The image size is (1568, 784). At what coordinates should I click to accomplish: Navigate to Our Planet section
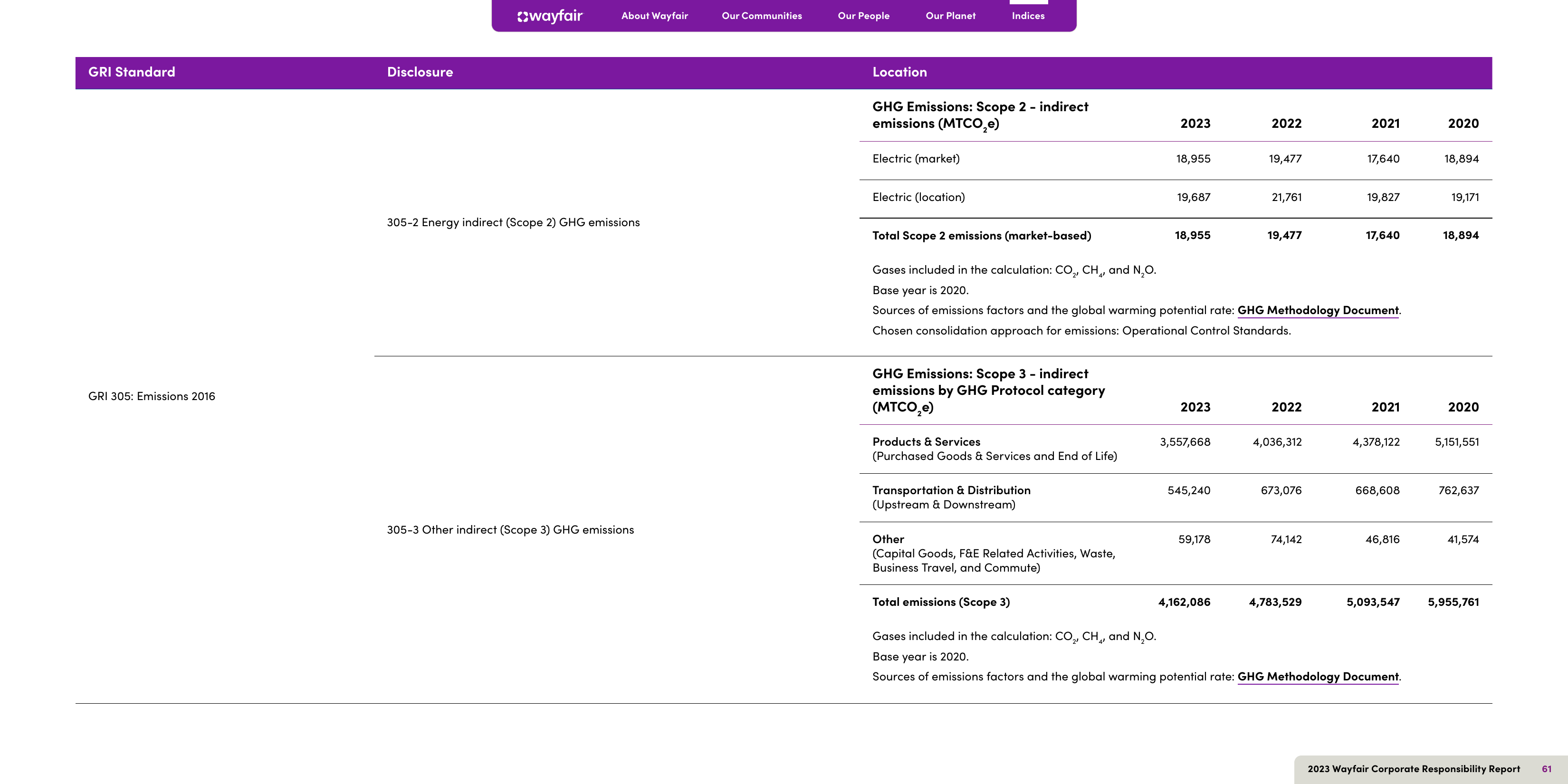point(950,16)
